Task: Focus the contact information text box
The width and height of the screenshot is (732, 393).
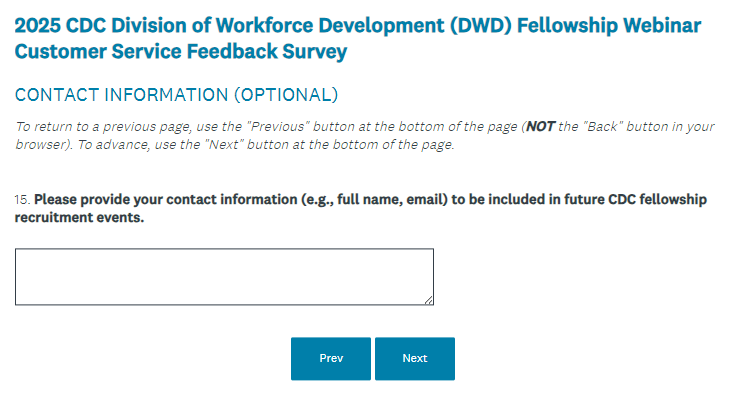Action: 224,277
